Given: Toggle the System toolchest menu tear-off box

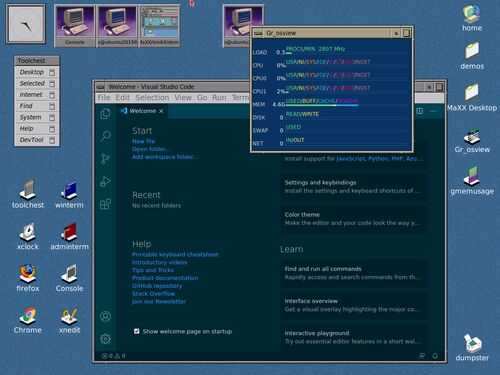Looking at the screenshot, I should coord(52,117).
